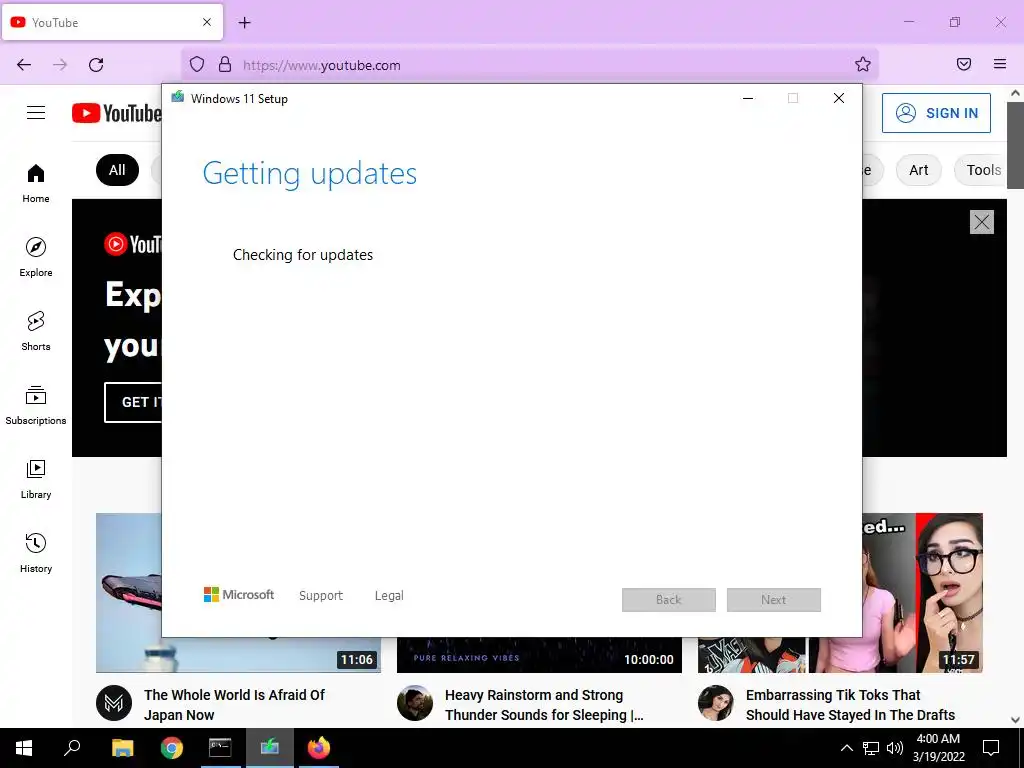Open 'Embarrassing Tik Toks That' title

[x=850, y=705]
